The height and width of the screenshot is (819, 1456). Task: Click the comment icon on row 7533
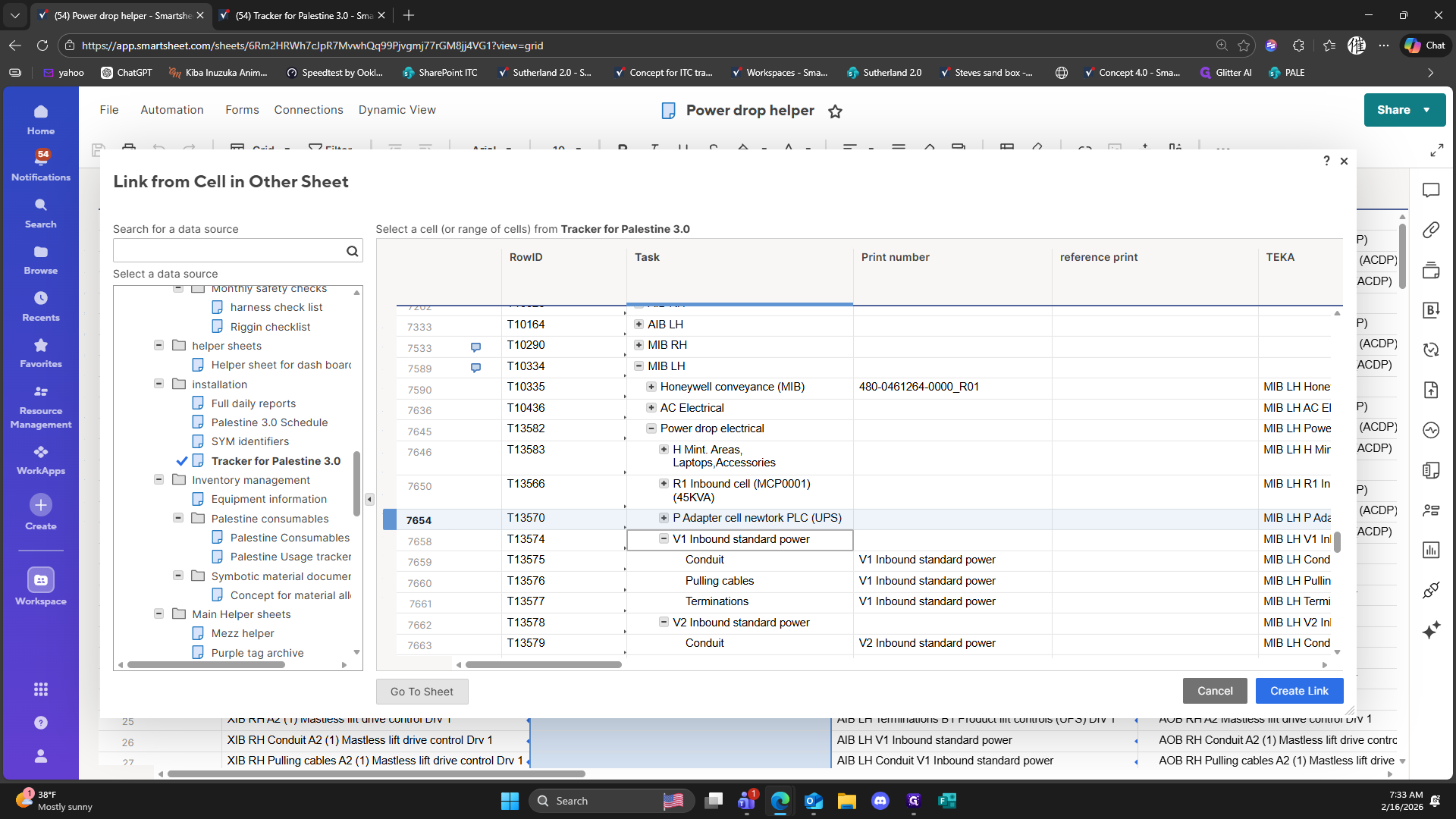(x=475, y=347)
